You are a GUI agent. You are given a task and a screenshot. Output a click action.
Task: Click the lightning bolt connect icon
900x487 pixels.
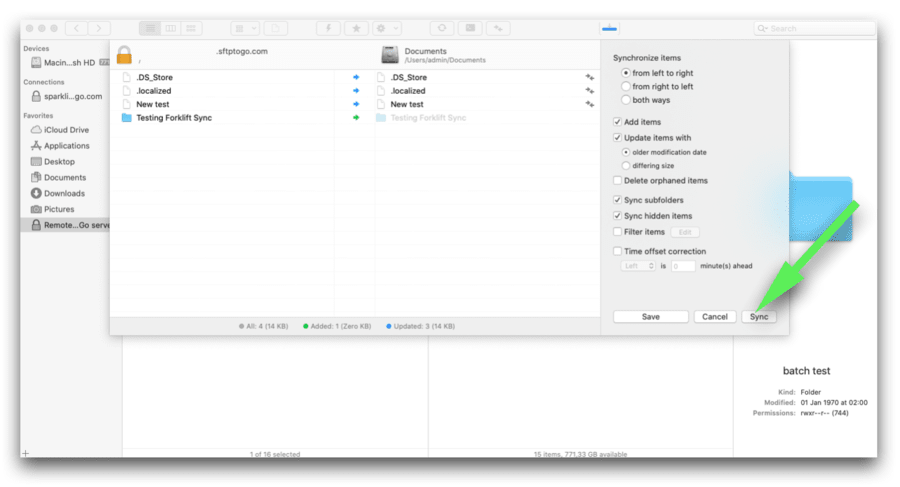click(328, 28)
